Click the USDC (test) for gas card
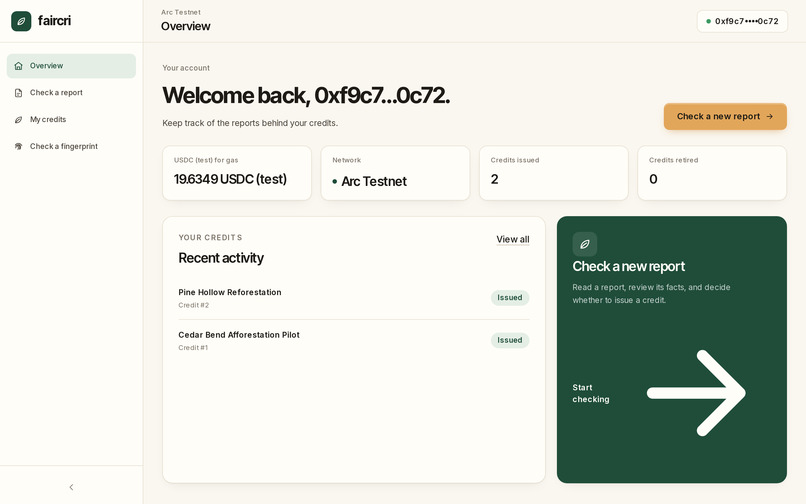Image resolution: width=806 pixels, height=504 pixels. pyautogui.click(x=237, y=173)
